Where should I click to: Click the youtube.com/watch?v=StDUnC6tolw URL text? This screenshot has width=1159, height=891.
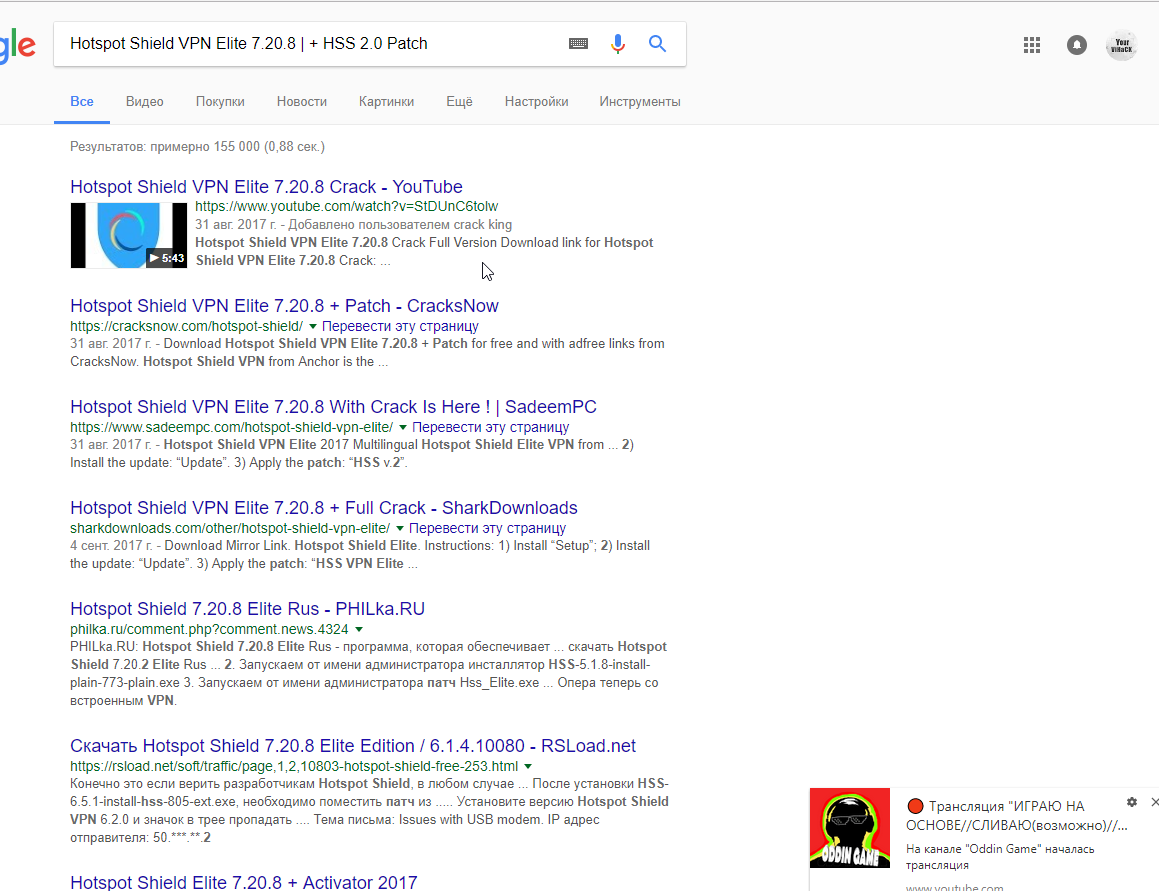pos(347,206)
